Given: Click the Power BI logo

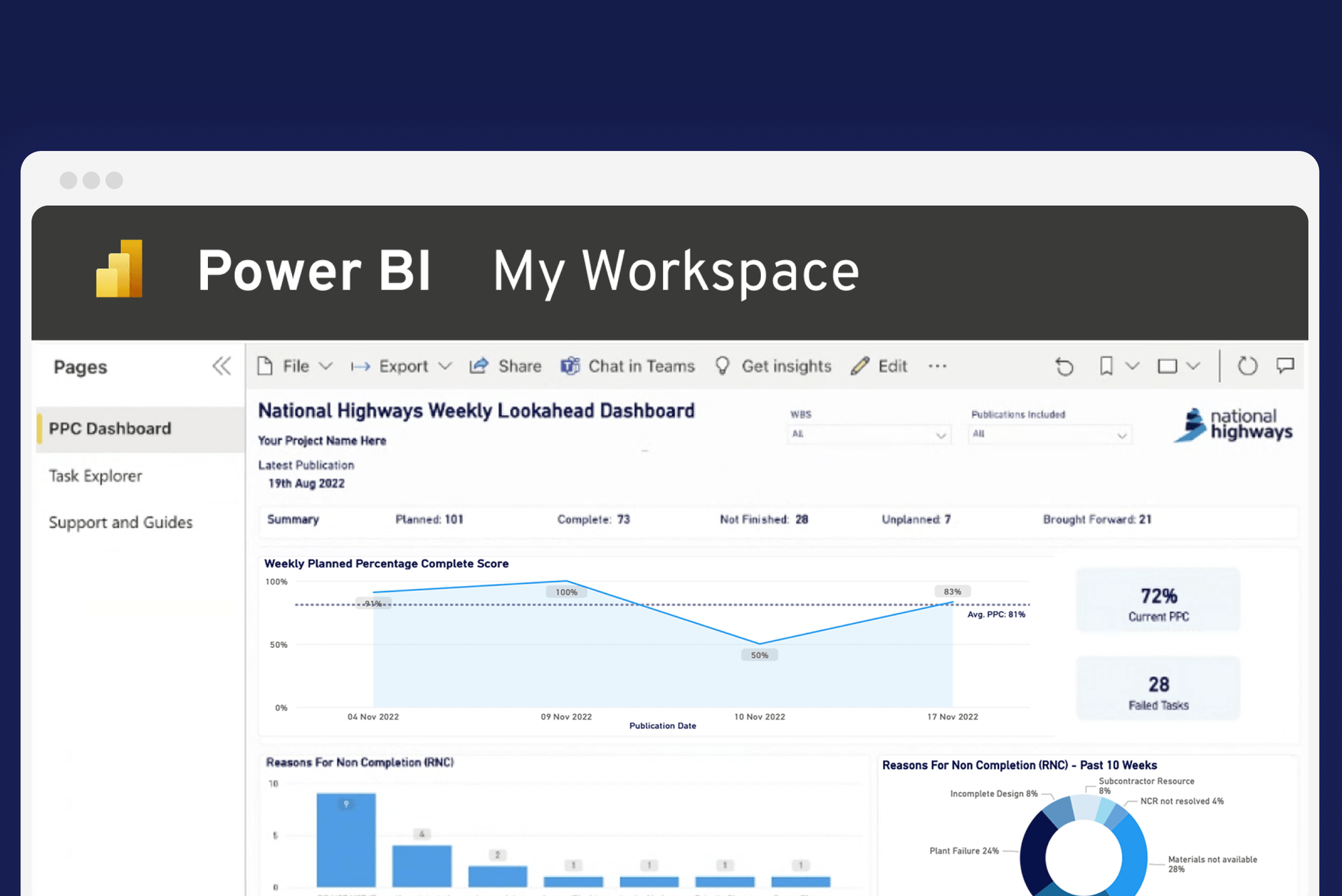Looking at the screenshot, I should (120, 269).
